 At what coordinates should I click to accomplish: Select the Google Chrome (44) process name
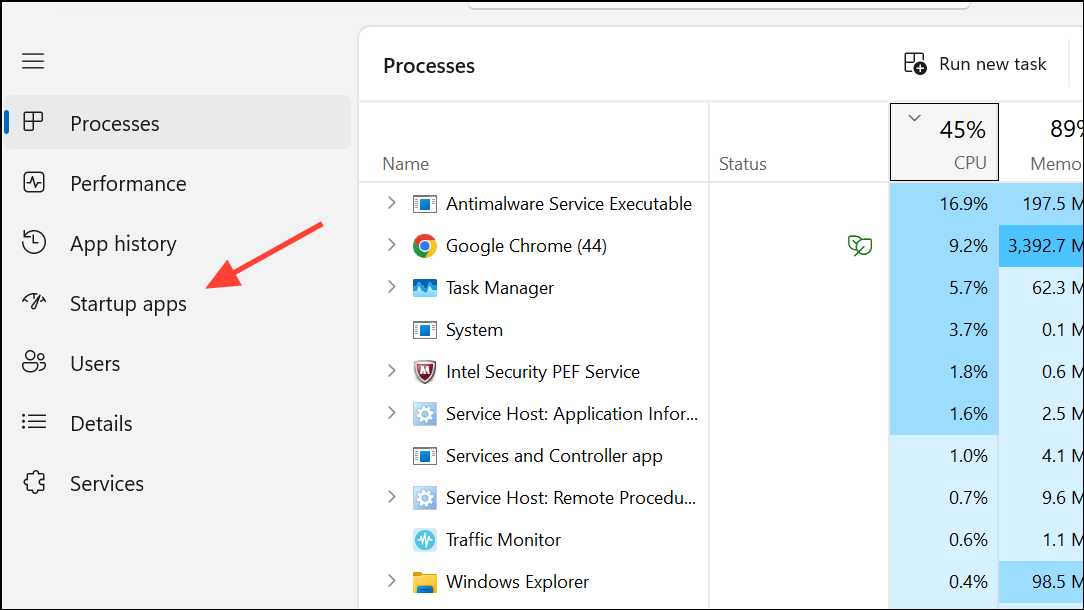pos(526,246)
